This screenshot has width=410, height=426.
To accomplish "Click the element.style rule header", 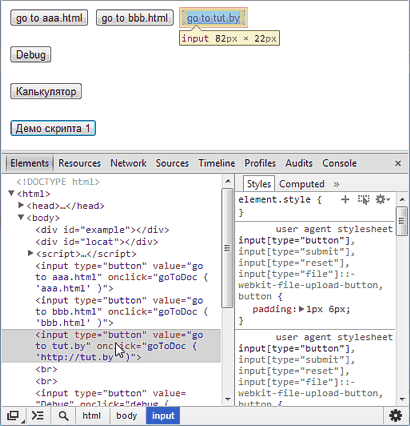I will pyautogui.click(x=280, y=199).
